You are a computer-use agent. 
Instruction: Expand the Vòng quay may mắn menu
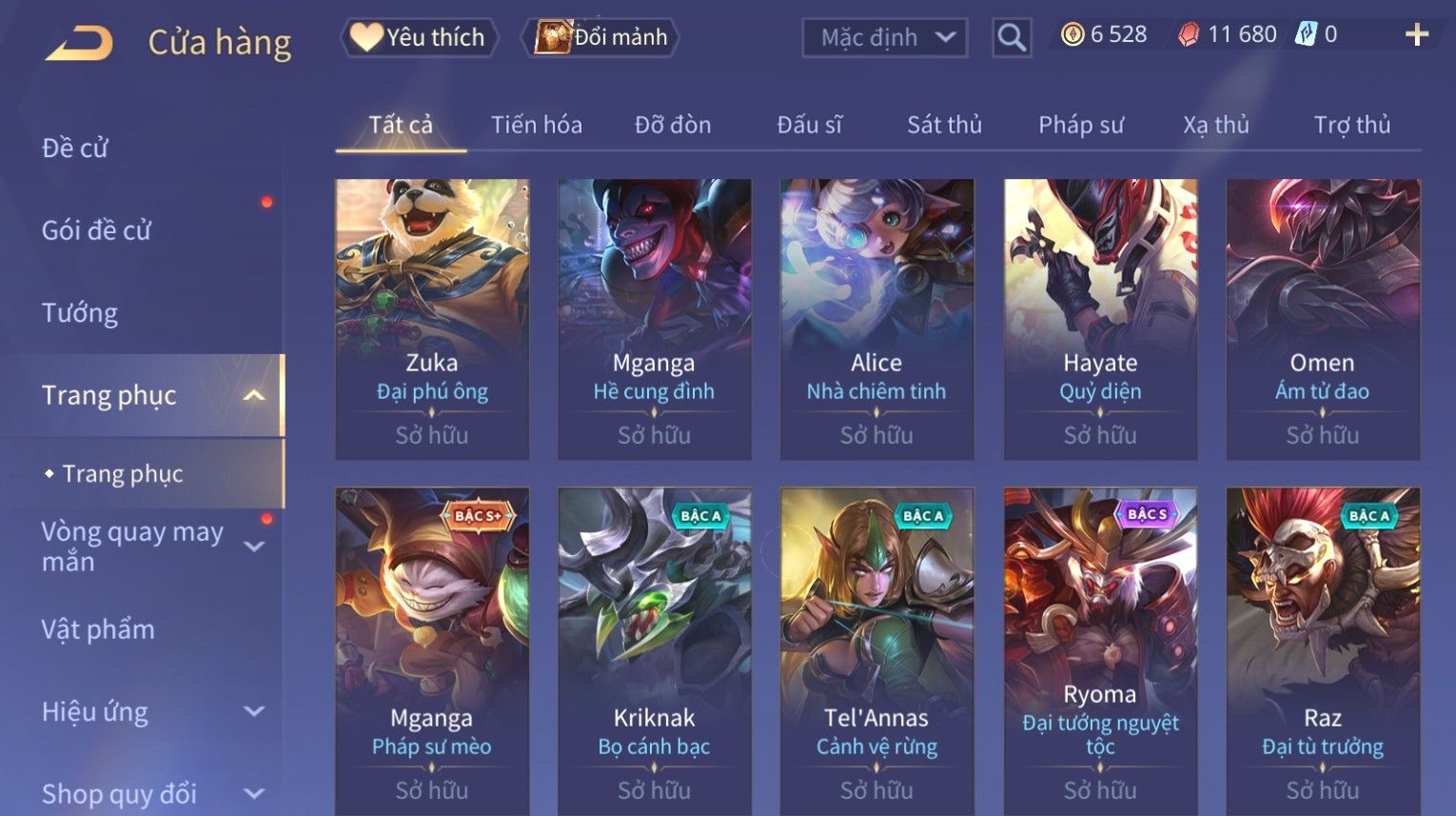254,546
